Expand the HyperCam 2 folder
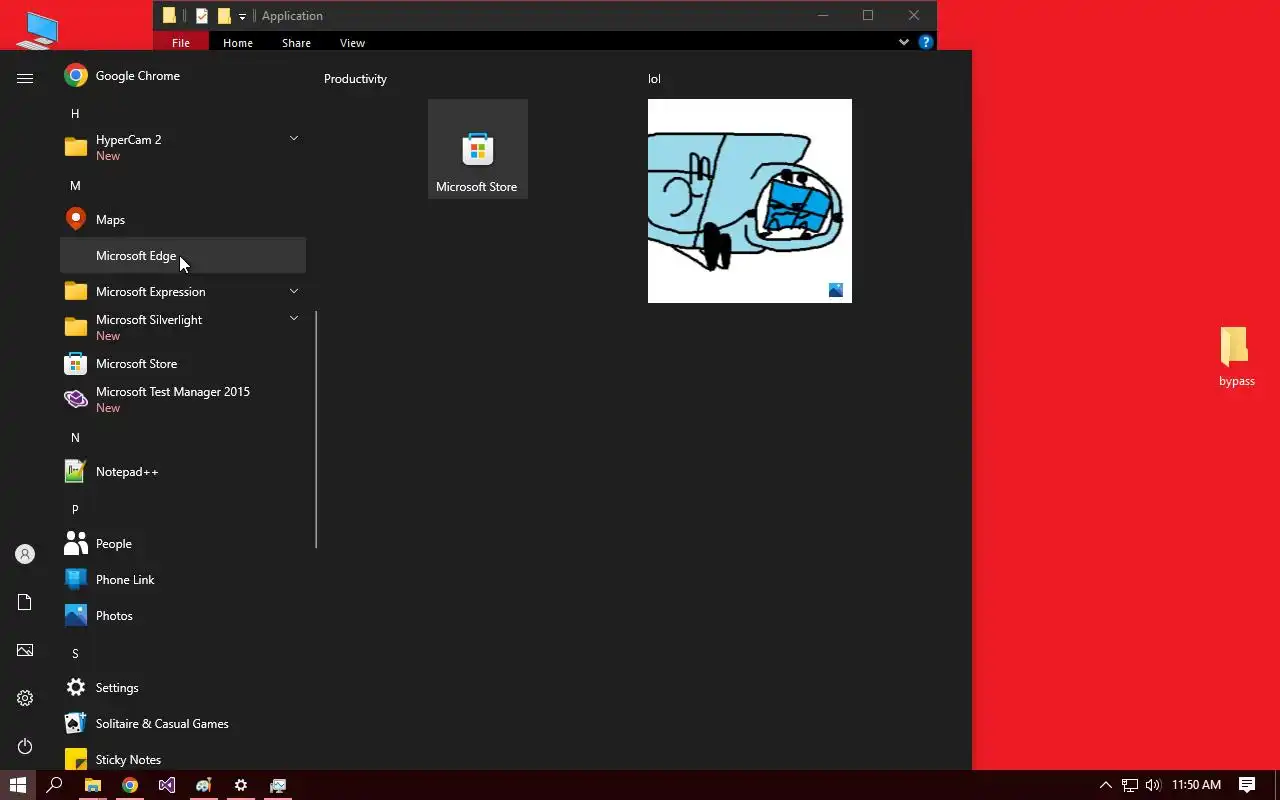Image resolution: width=1280 pixels, height=800 pixels. (183, 148)
